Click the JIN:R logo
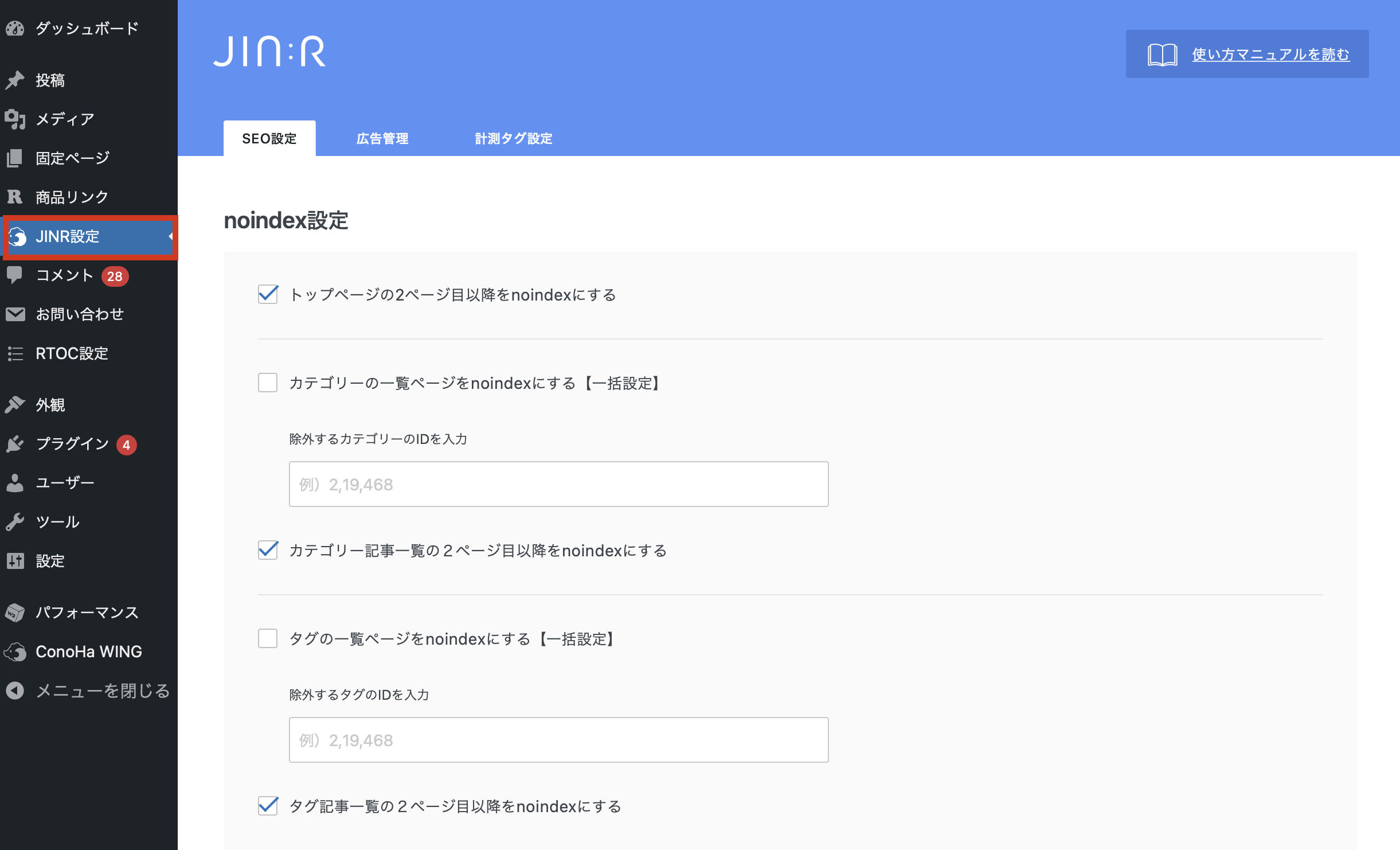This screenshot has width=1400, height=850. 269,51
